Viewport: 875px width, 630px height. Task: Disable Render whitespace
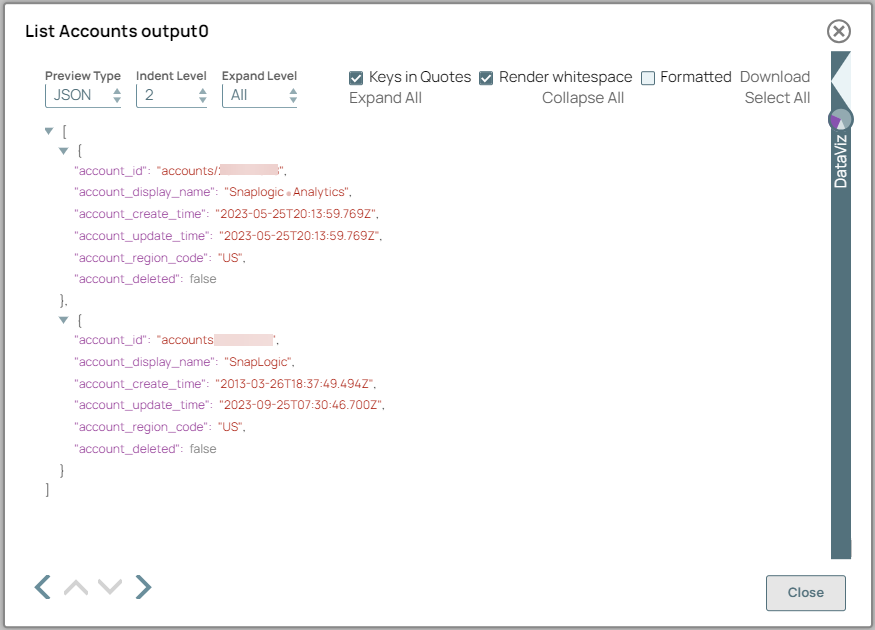[485, 77]
